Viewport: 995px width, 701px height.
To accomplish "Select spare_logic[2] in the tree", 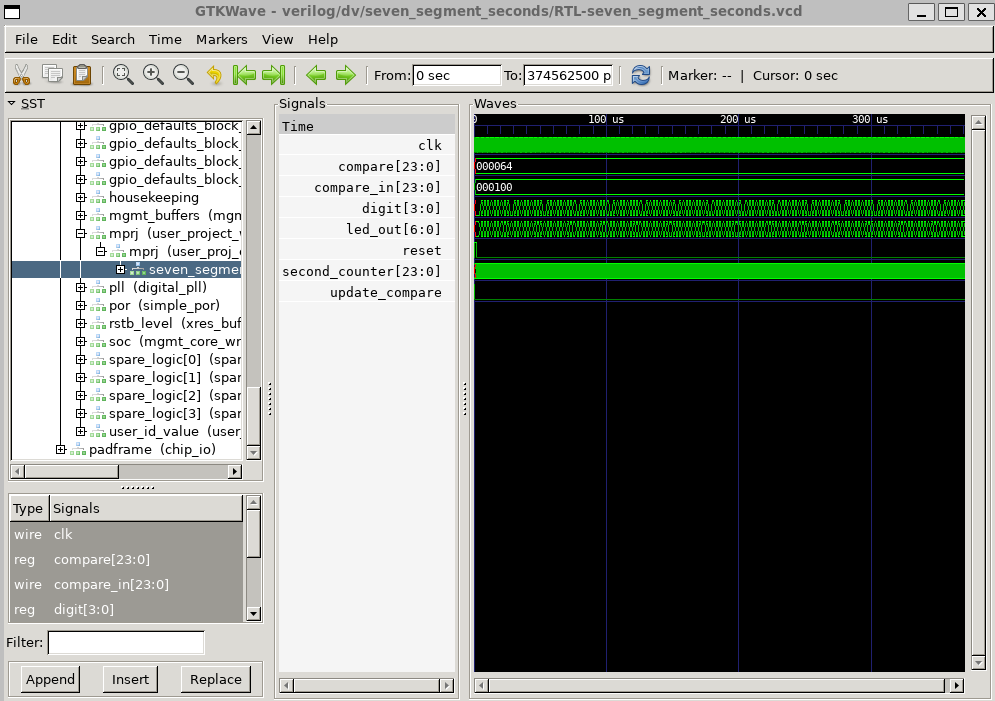I will pyautogui.click(x=175, y=395).
